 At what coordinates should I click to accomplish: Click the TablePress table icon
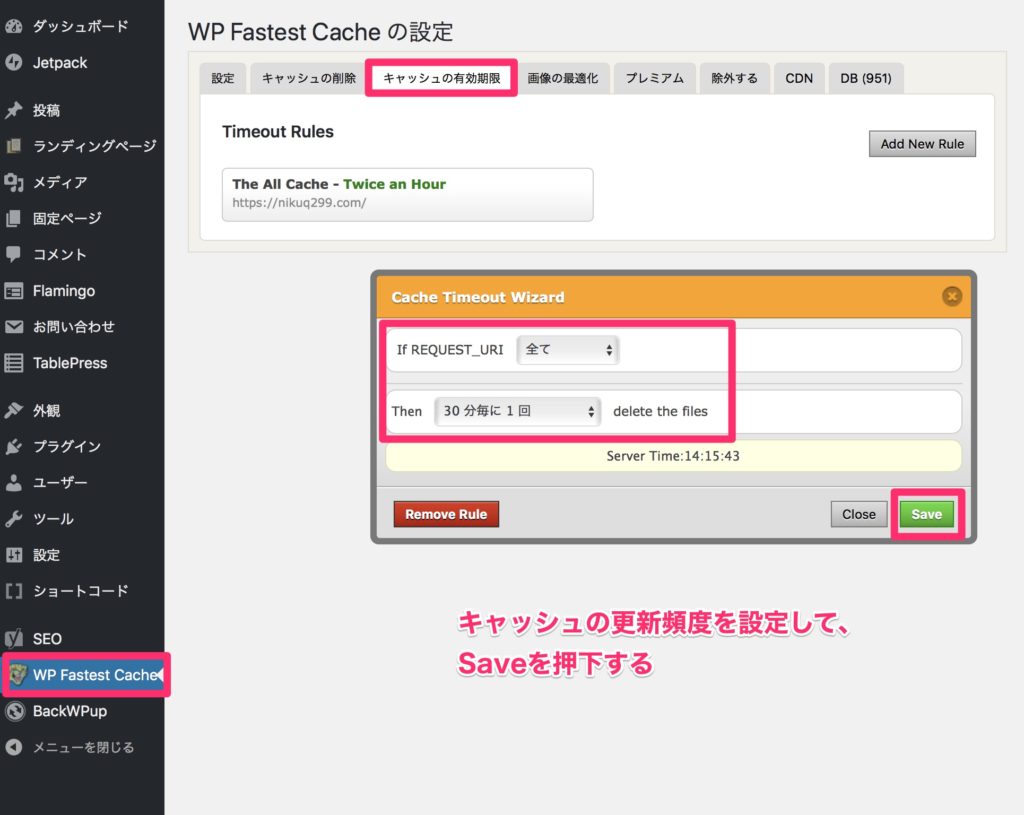click(x=14, y=363)
